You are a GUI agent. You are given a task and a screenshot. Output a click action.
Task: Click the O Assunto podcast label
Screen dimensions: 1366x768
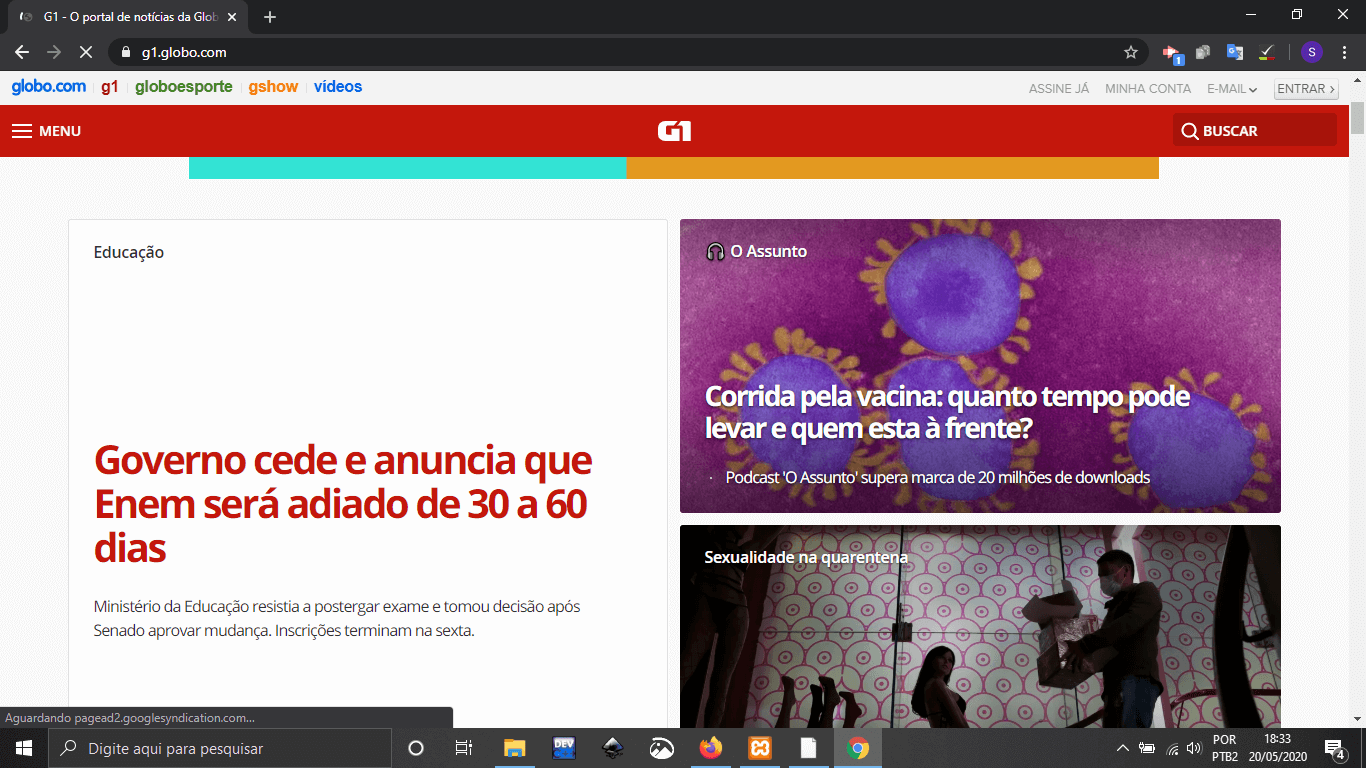(757, 251)
